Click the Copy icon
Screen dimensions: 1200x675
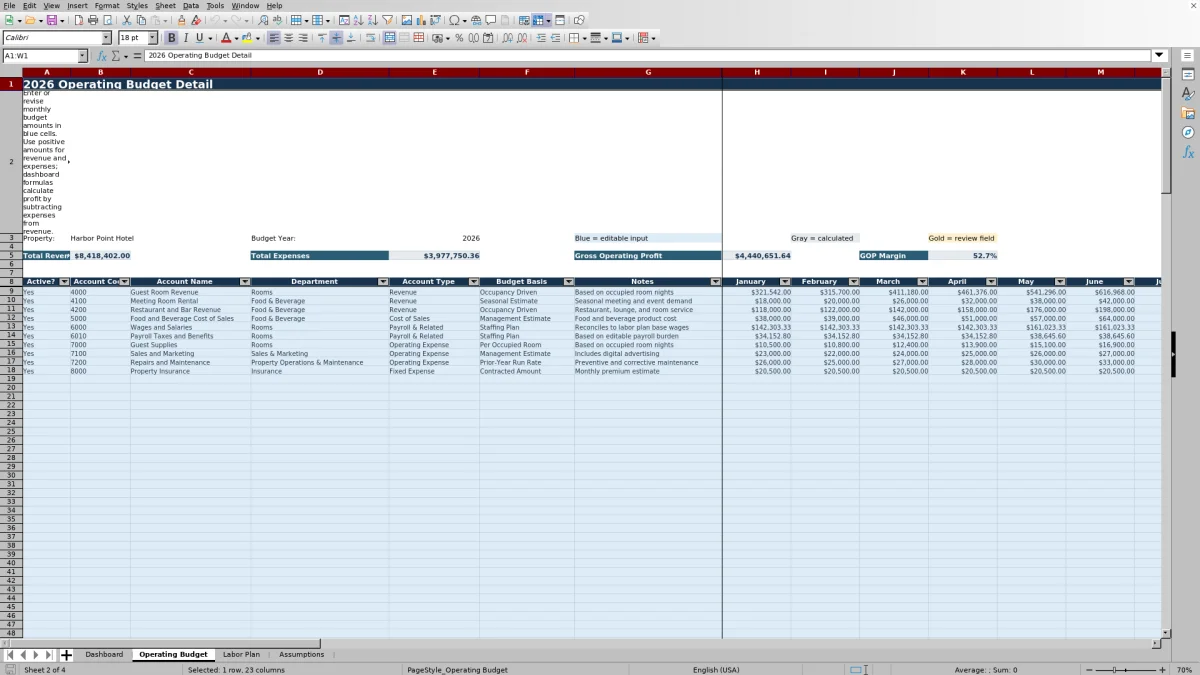click(x=139, y=20)
